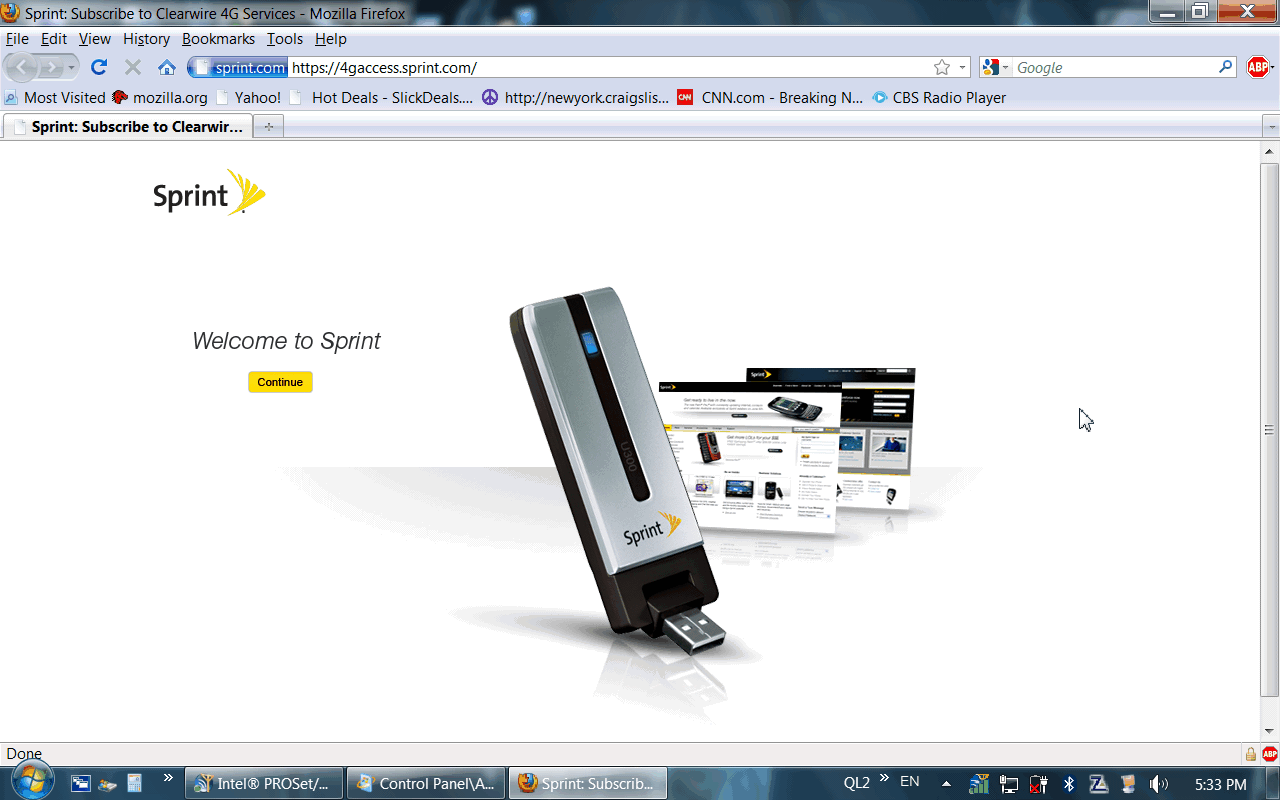Click the Google search input field
1280x800 pixels.
click(x=1115, y=67)
